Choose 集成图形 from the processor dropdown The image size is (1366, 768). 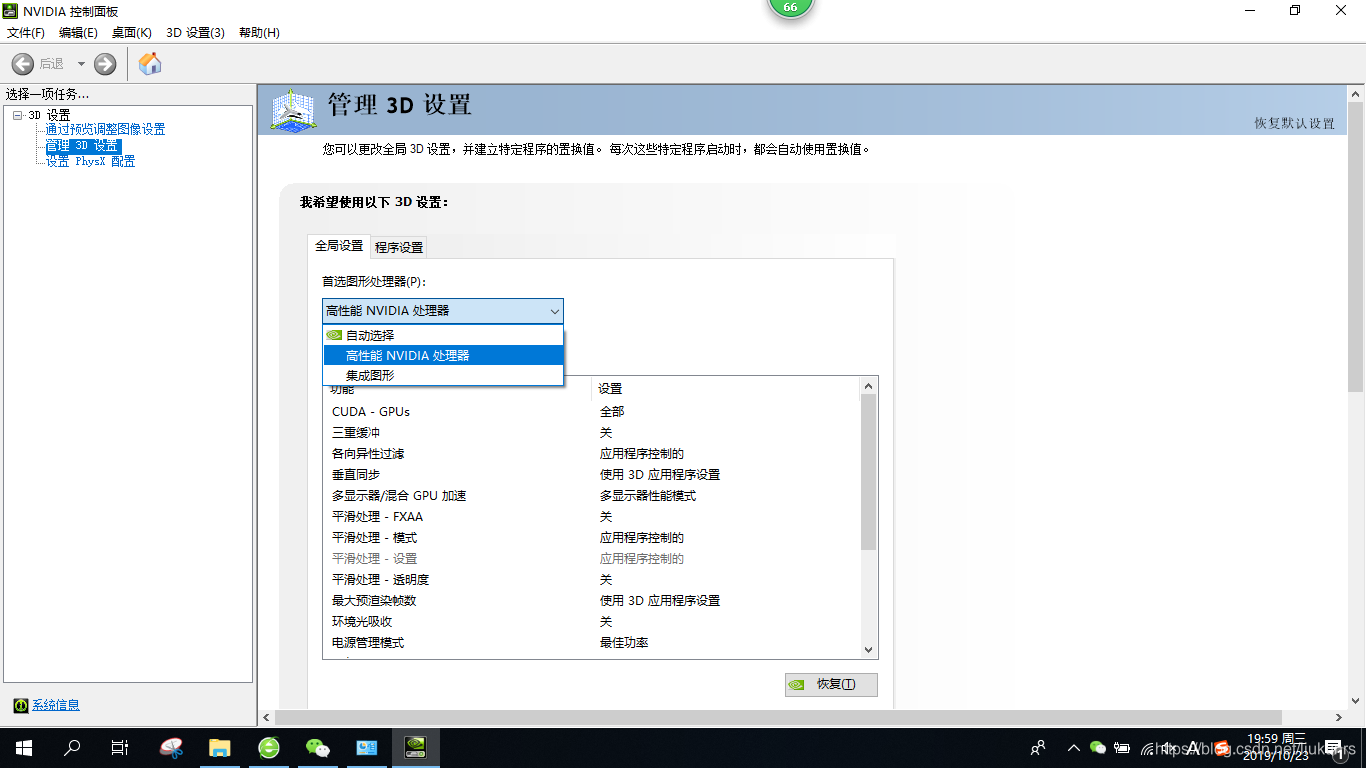[443, 376]
